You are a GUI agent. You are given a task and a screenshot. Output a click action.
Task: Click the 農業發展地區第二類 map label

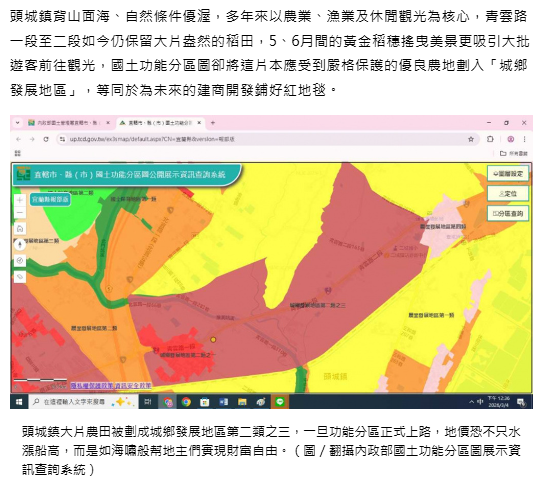click(94, 328)
